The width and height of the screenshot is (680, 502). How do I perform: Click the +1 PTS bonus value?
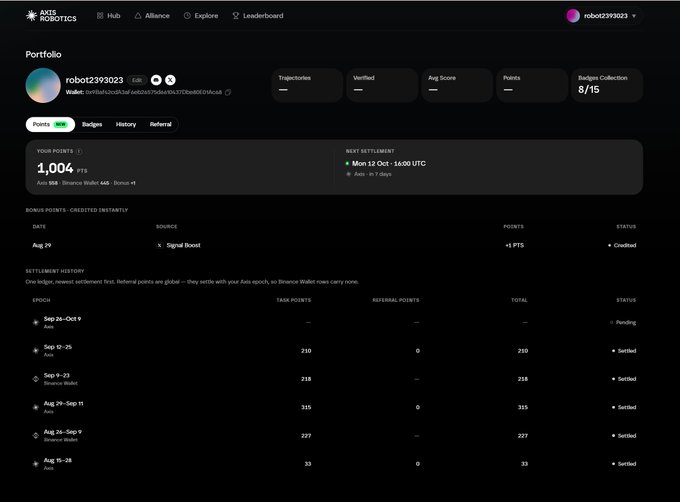pos(514,245)
